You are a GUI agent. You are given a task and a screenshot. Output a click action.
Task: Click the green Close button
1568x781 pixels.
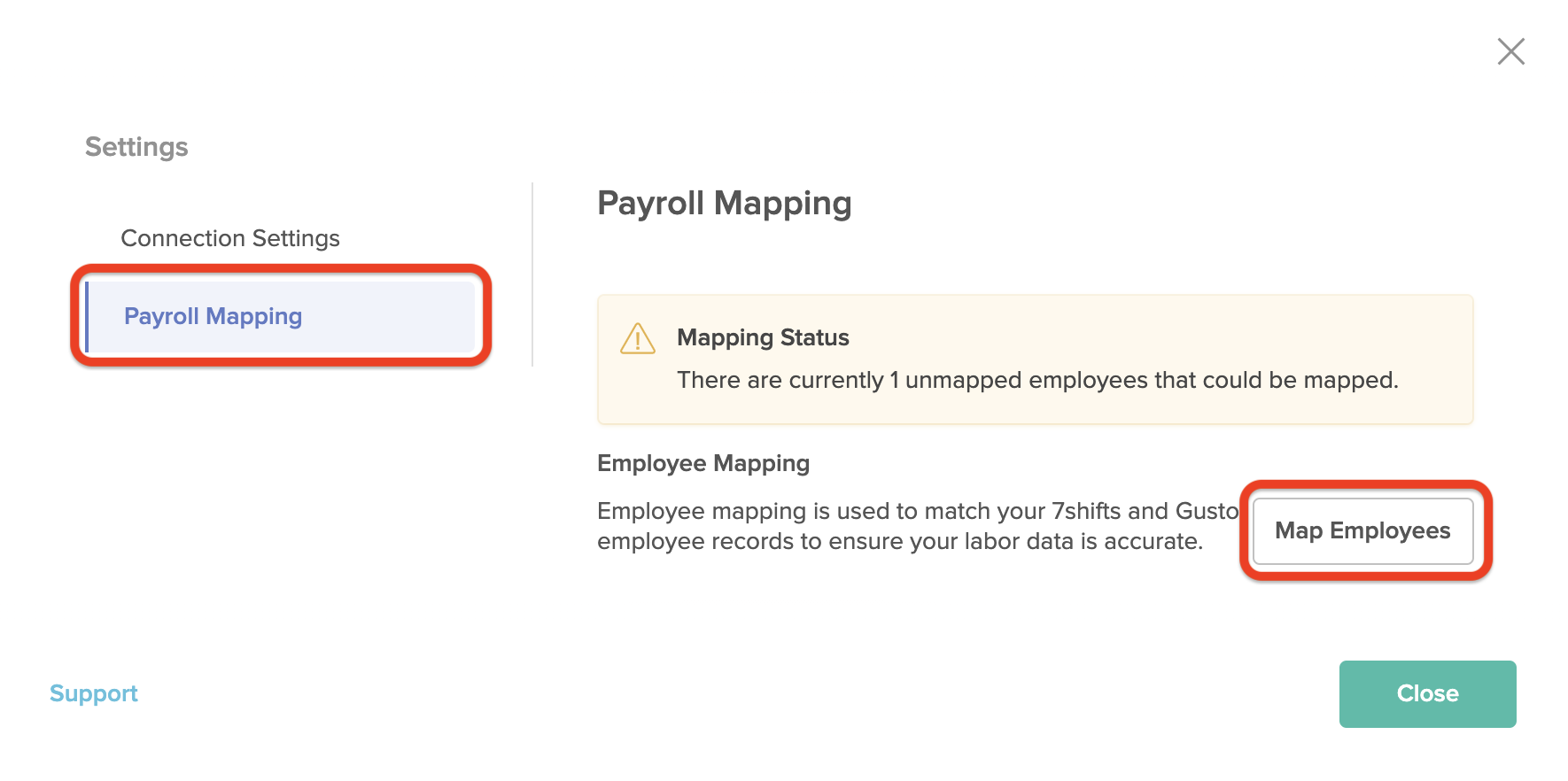tap(1427, 693)
